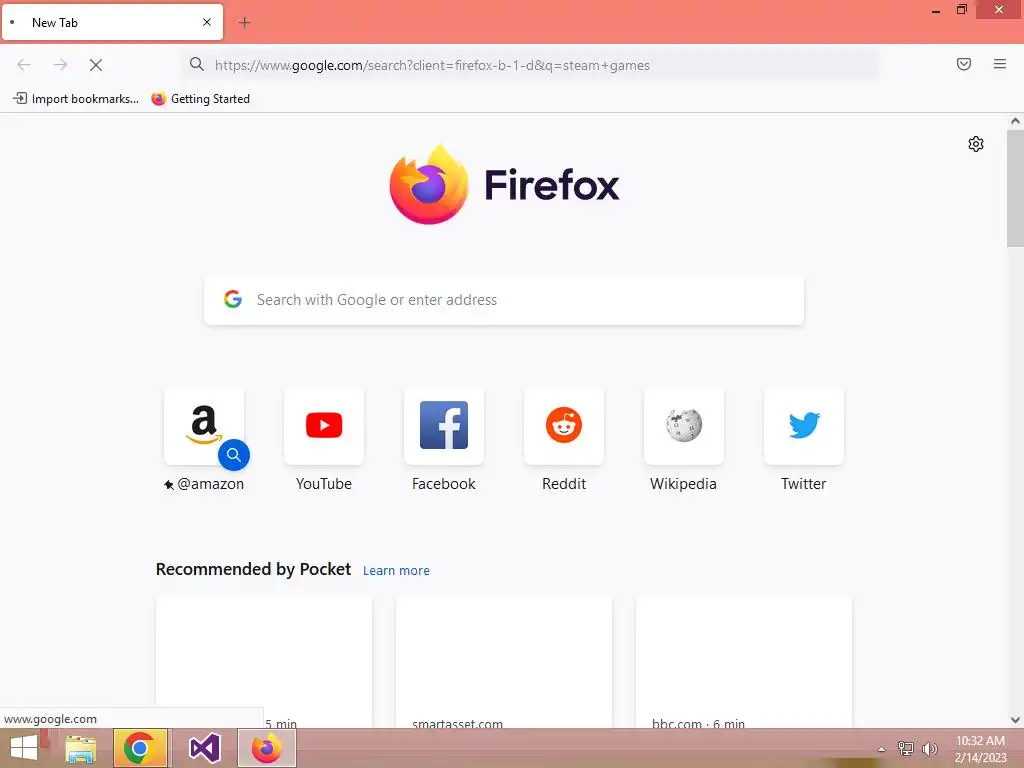
Task: Focus the URL address bar
Action: pos(530,65)
